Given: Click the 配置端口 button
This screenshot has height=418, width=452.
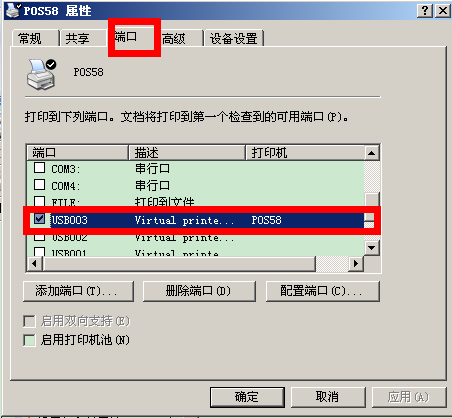Looking at the screenshot, I should click(x=323, y=291).
